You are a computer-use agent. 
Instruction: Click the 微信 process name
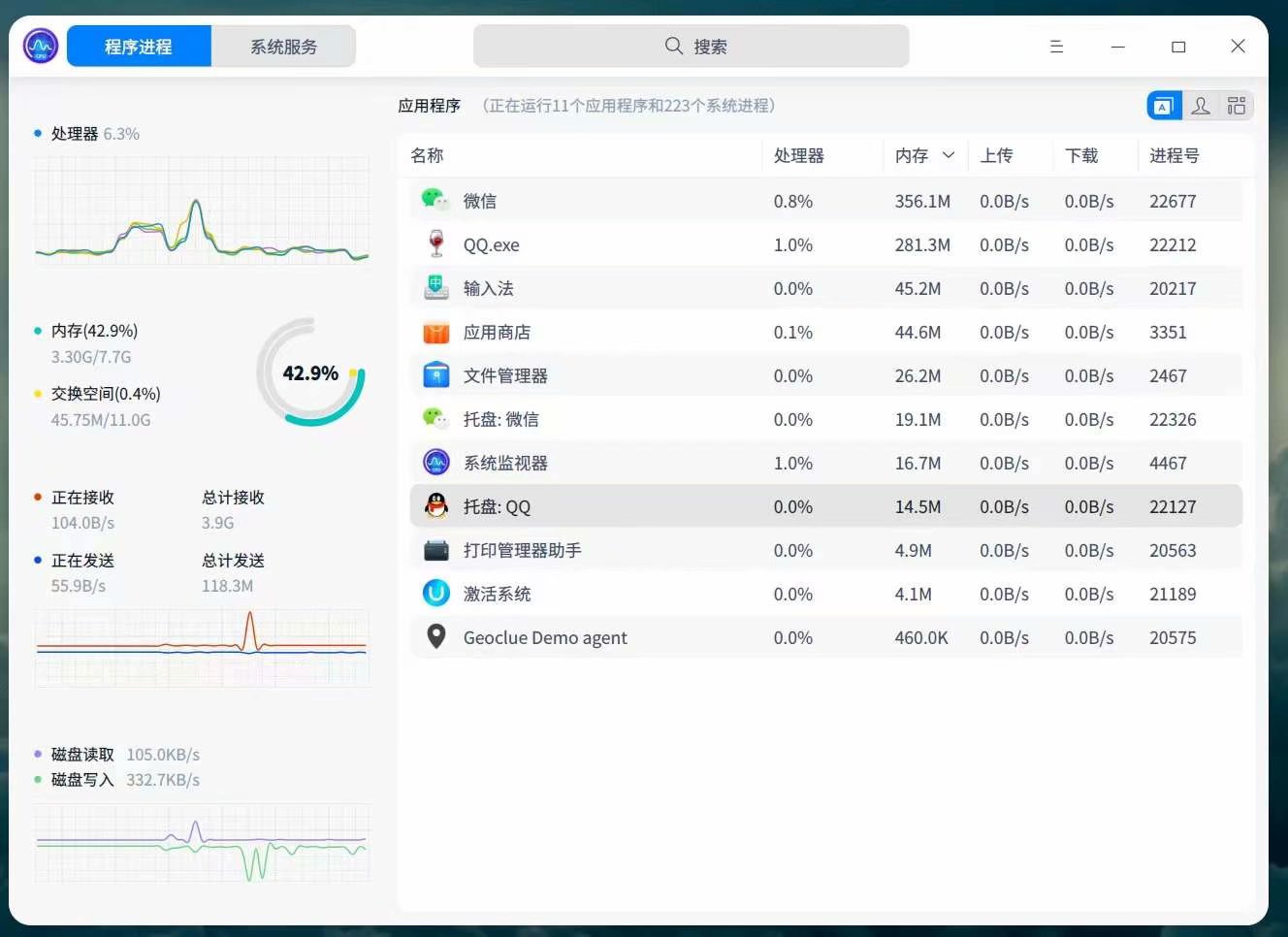pos(480,201)
